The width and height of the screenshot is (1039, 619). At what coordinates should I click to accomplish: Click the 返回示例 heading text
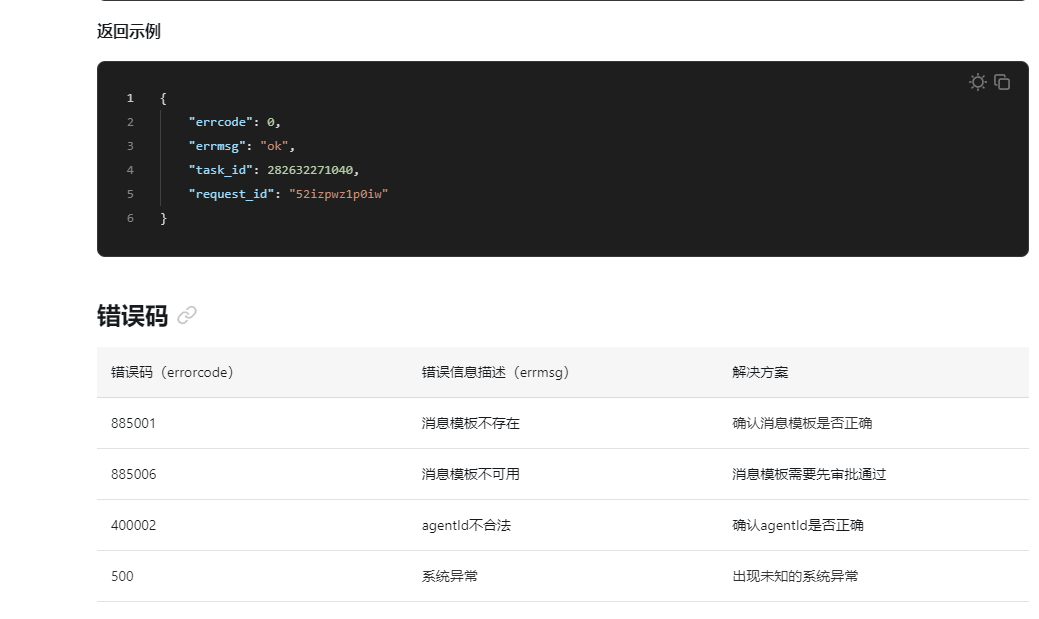(x=128, y=31)
